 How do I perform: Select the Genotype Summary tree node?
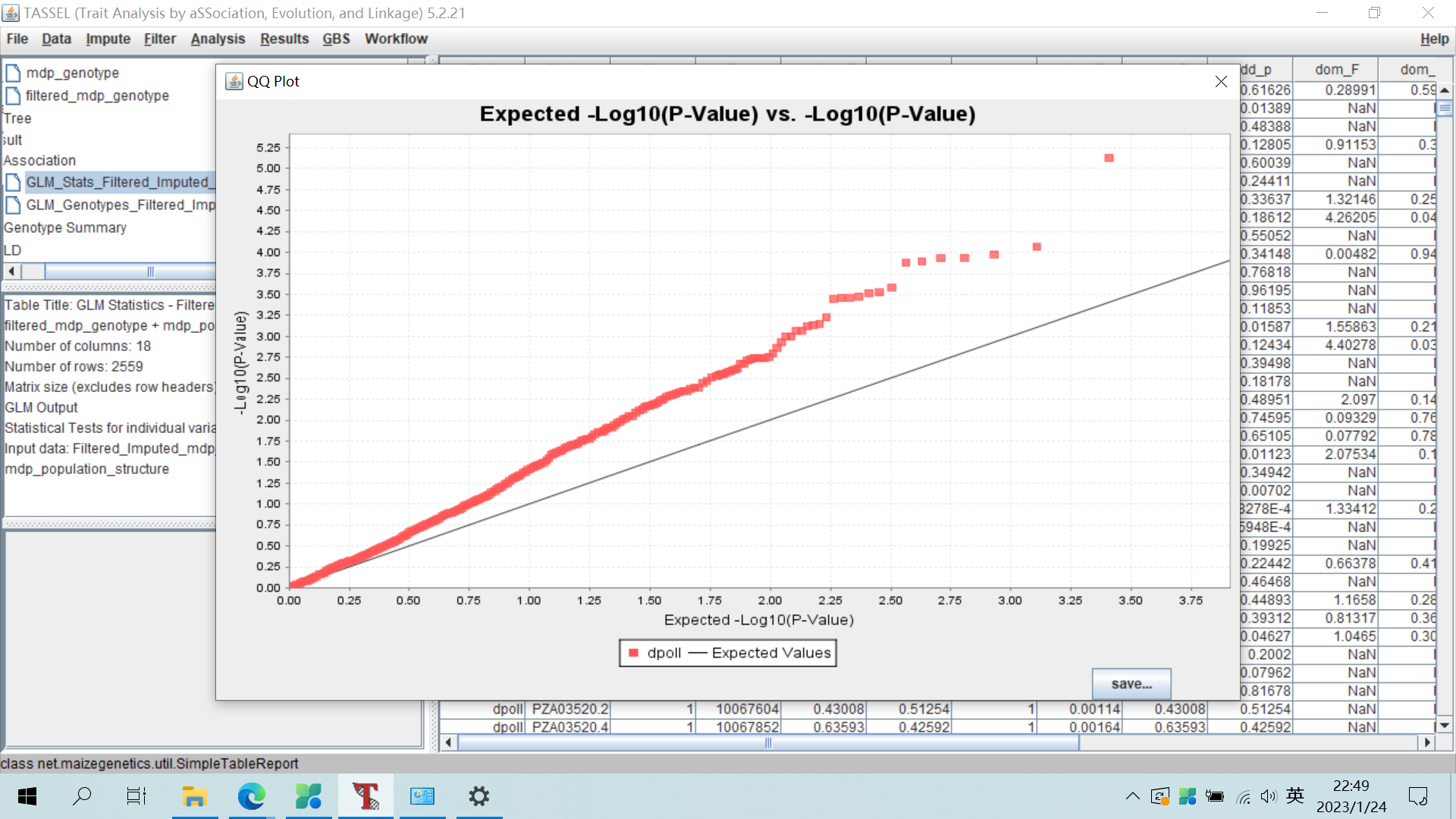tap(65, 227)
